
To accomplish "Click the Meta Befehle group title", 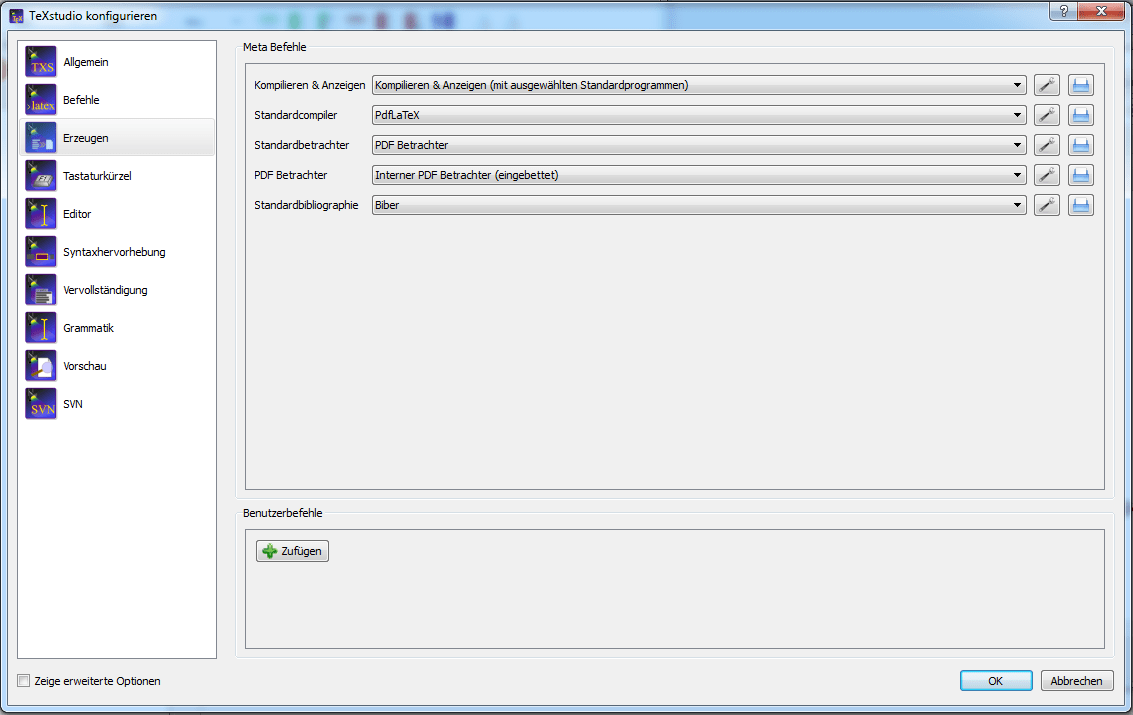I will pyautogui.click(x=275, y=47).
